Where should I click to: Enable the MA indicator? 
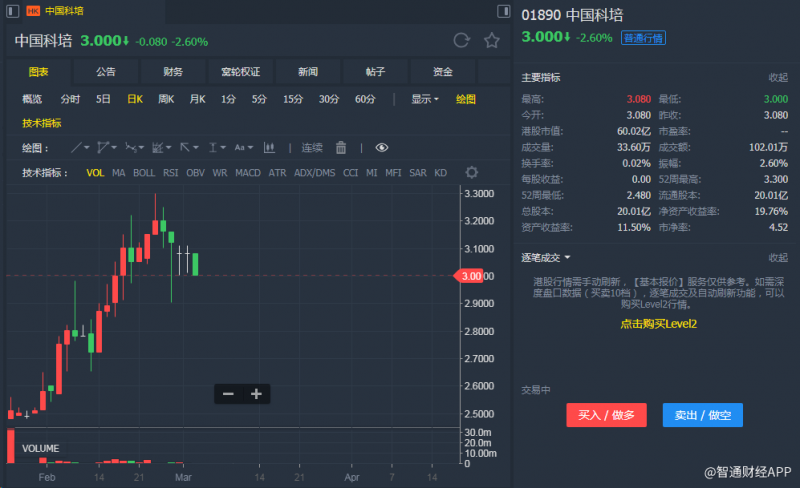click(x=118, y=173)
